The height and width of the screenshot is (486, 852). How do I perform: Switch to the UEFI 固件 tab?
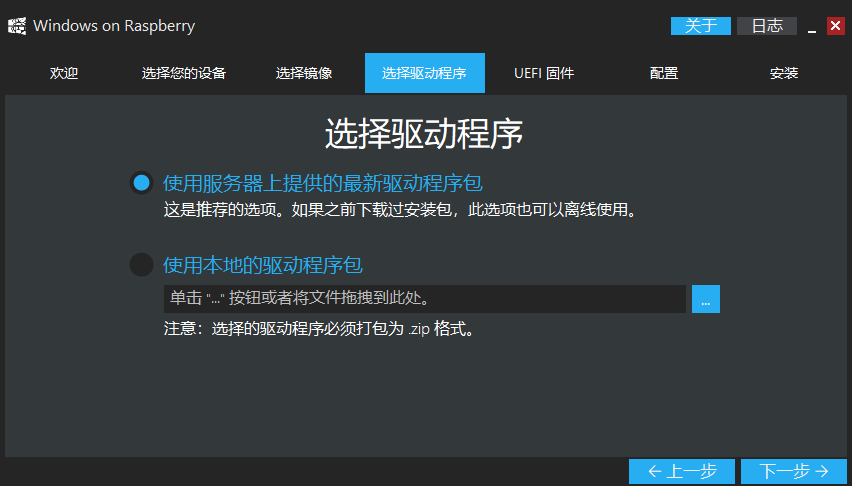[x=544, y=73]
